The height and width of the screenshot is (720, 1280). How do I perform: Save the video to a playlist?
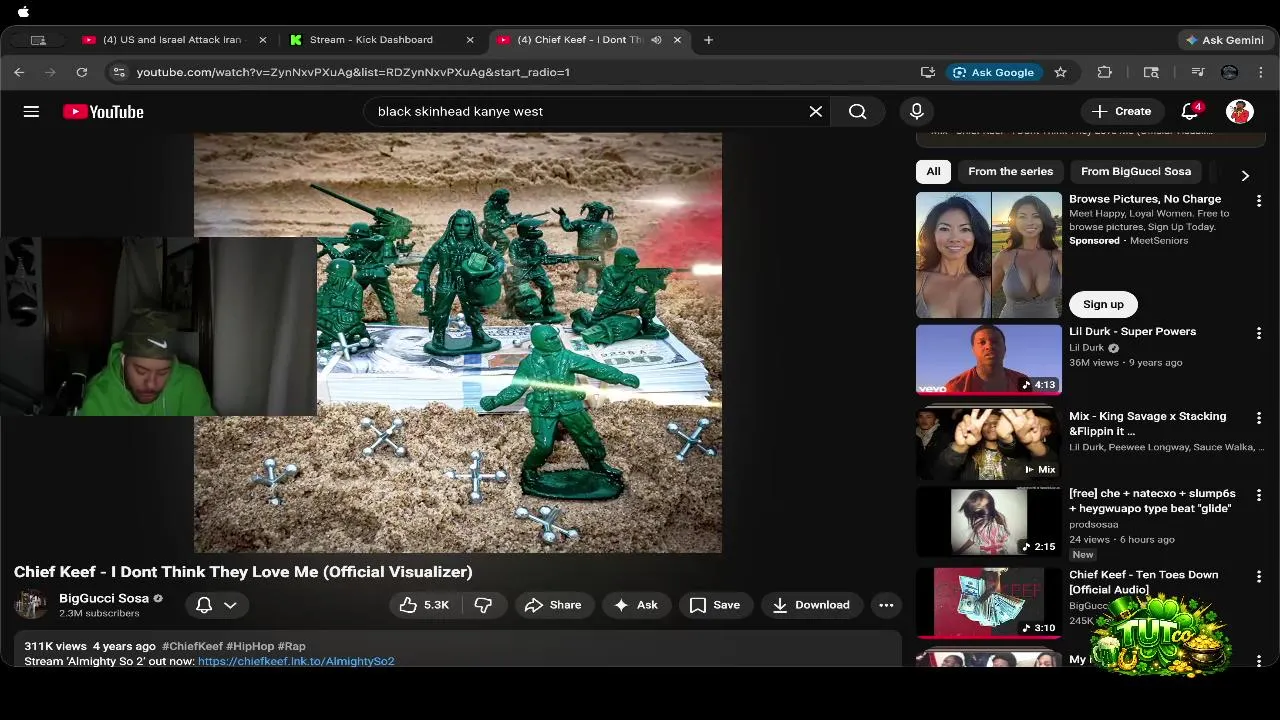715,605
